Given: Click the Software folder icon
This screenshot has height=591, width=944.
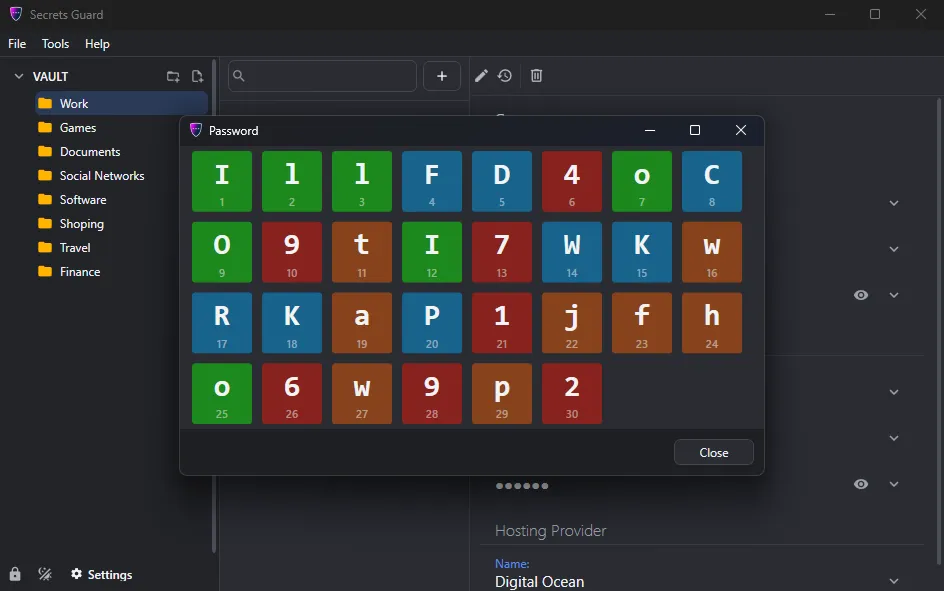Looking at the screenshot, I should [45, 199].
